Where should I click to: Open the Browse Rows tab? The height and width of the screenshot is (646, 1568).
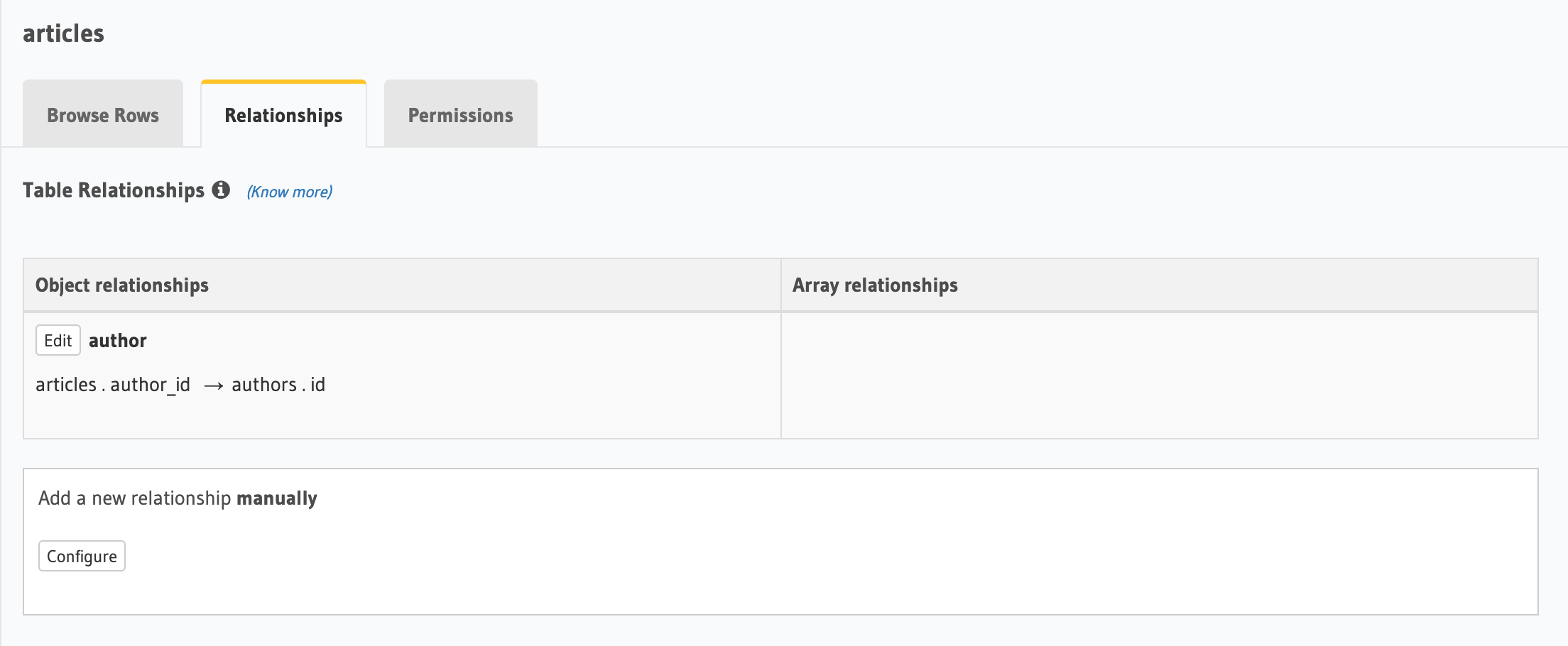[x=102, y=114]
